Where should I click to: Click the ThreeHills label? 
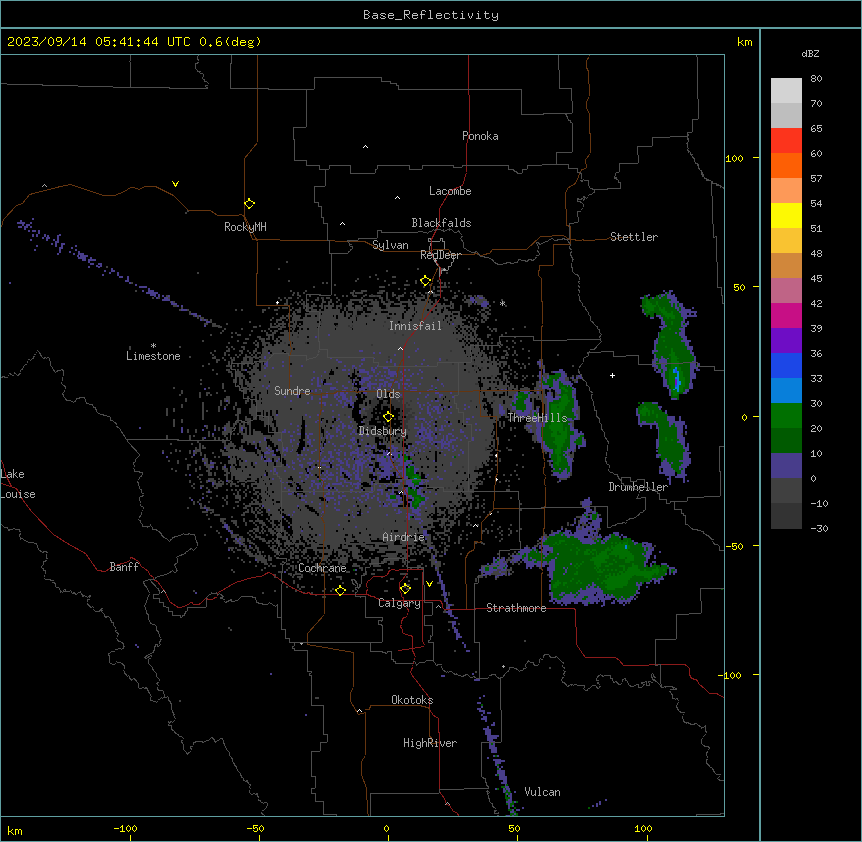pos(537,418)
